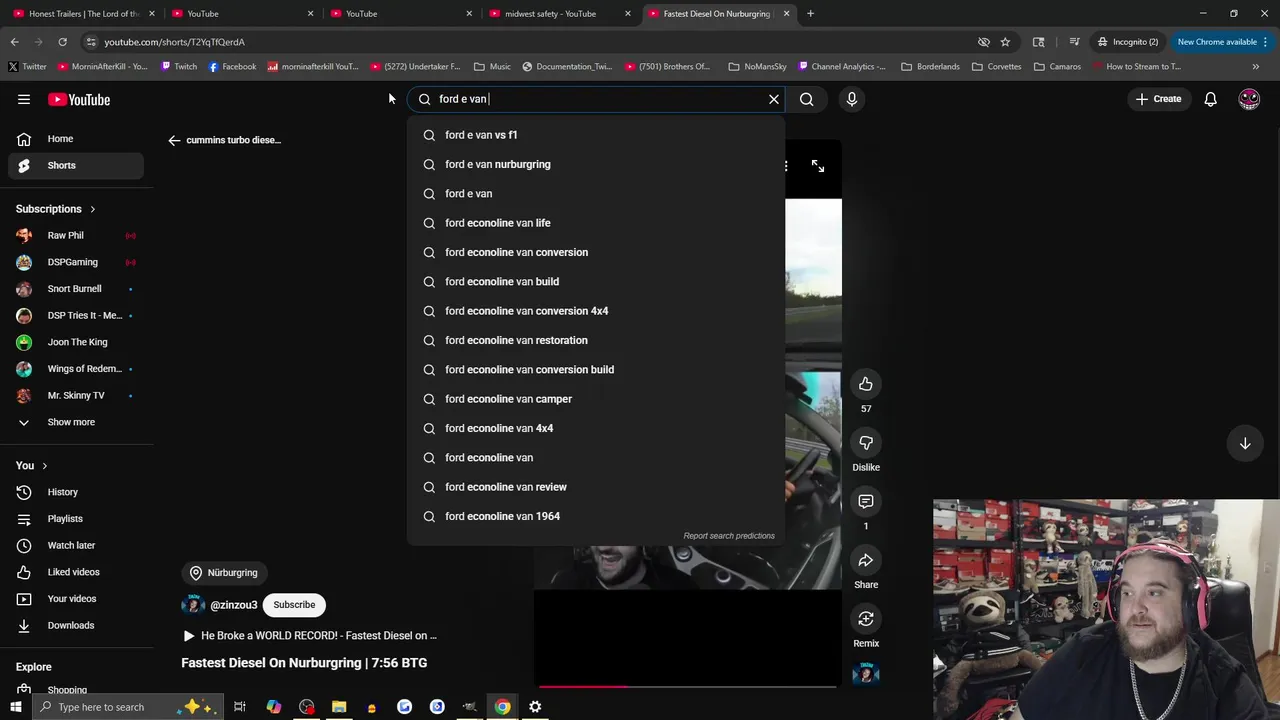
Task: Bookmark this page with star icon
Action: 1005,42
